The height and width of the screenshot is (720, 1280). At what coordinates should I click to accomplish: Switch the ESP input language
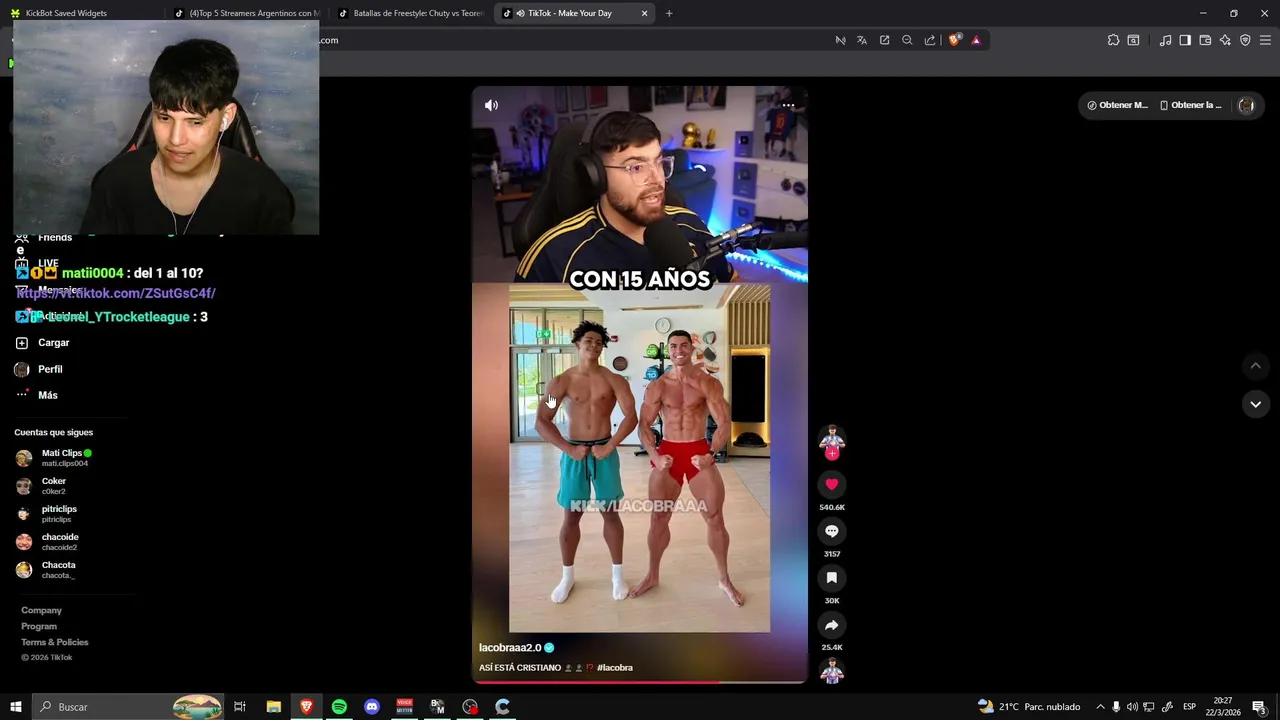click(x=1189, y=707)
